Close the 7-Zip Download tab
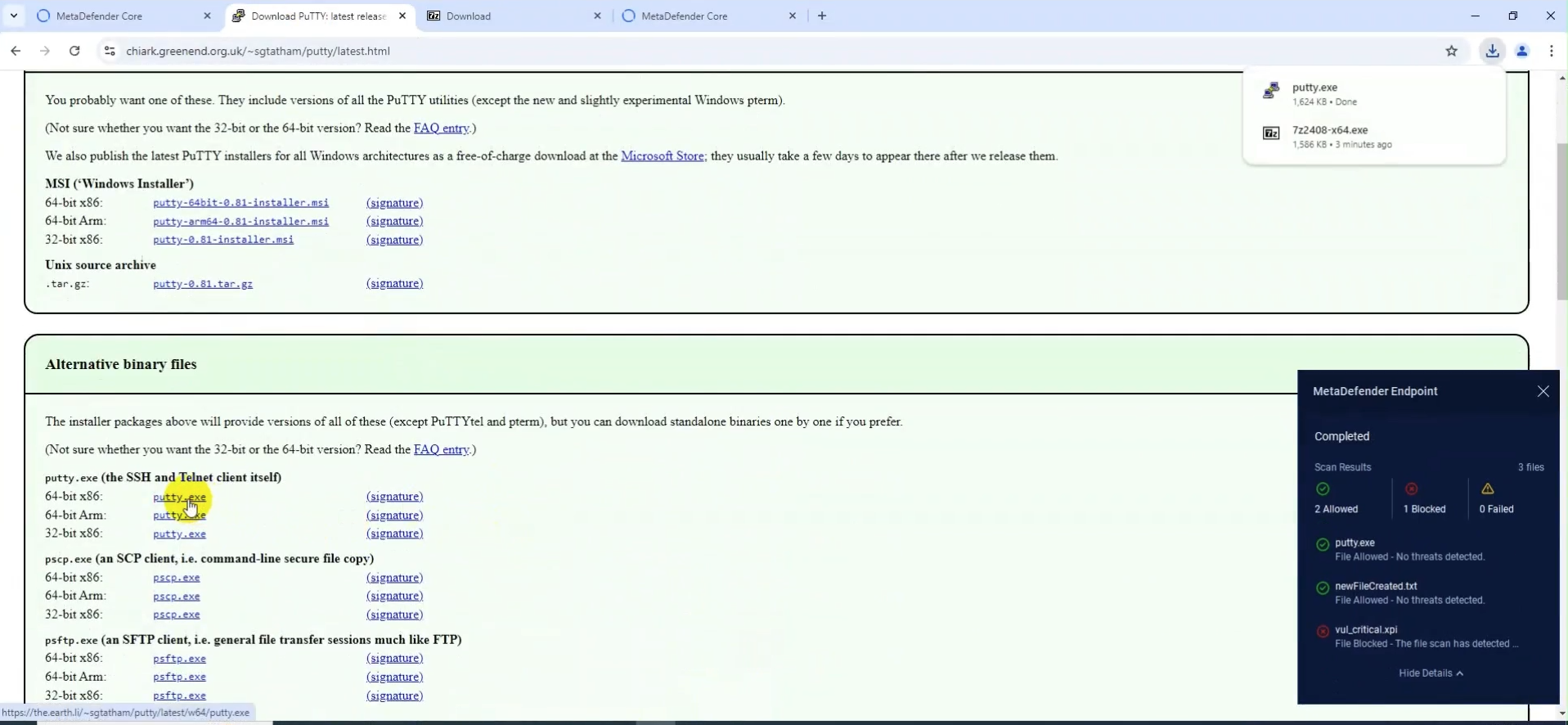This screenshot has width=1568, height=725. (597, 16)
